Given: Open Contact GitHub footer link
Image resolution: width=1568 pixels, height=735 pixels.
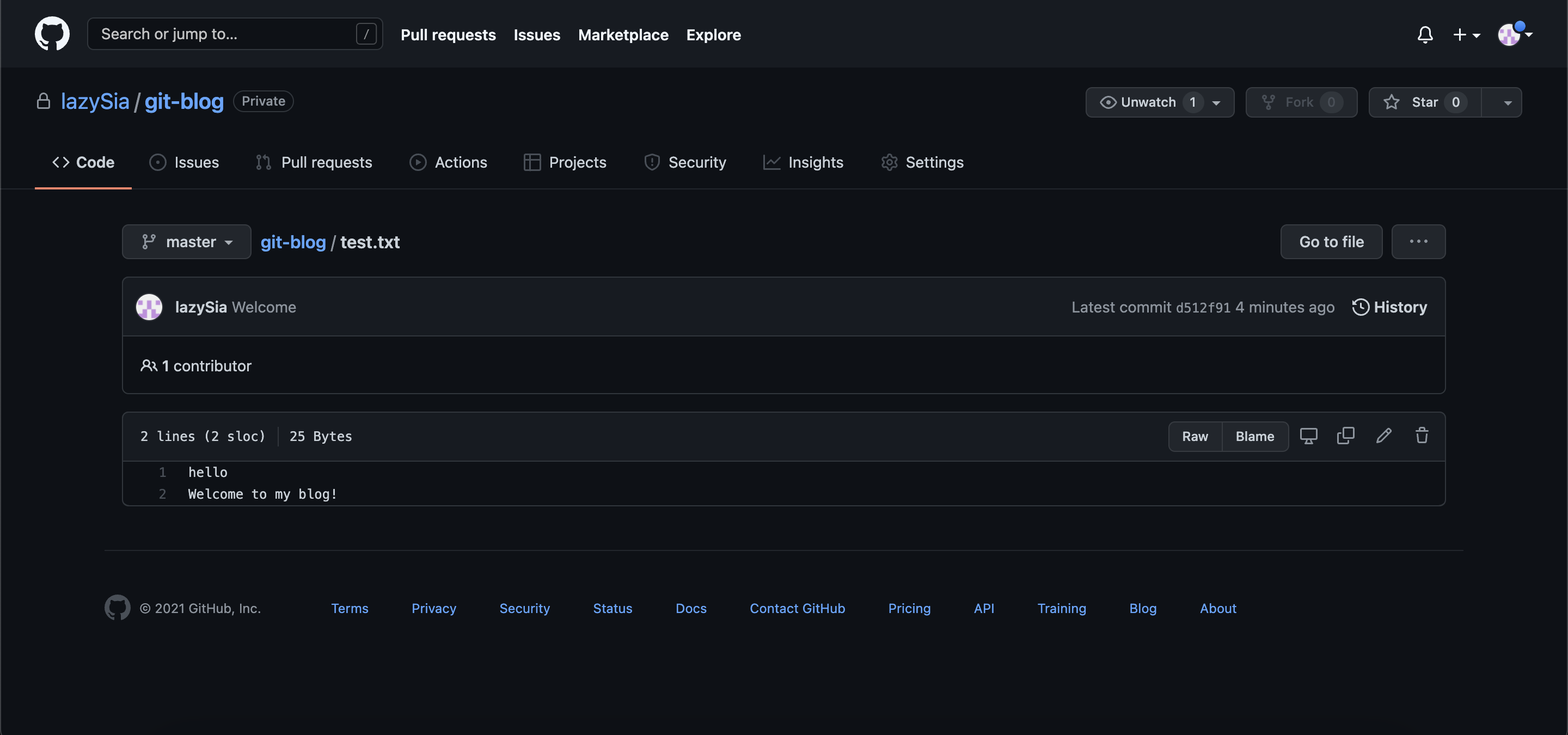Looking at the screenshot, I should coord(798,609).
